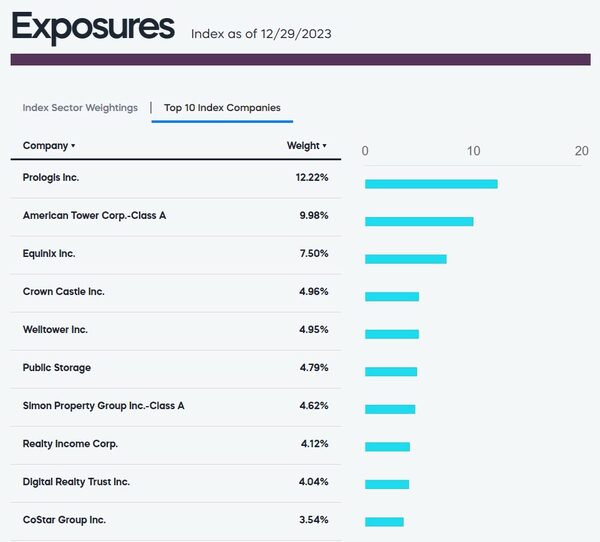Click the chart axis label 20
600x542 pixels.
(582, 151)
